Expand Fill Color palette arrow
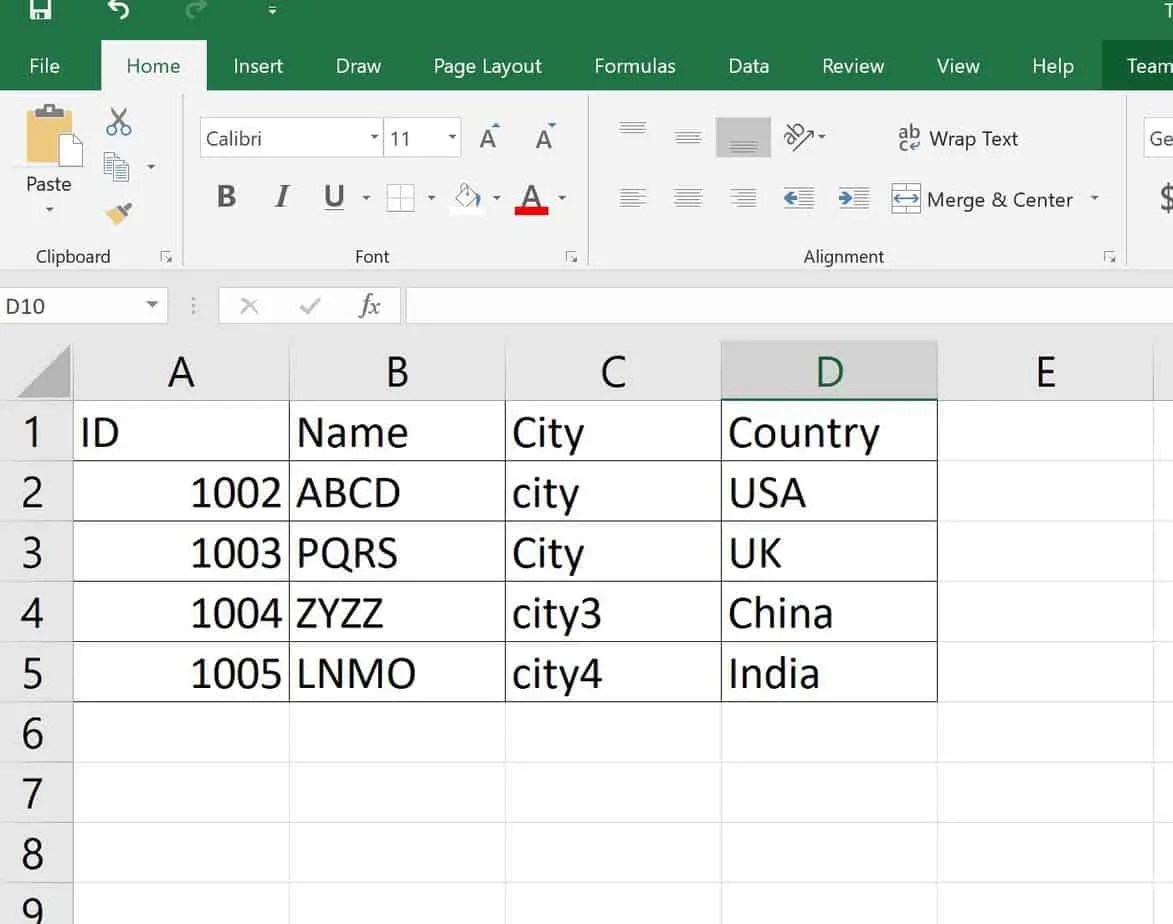Image resolution: width=1173 pixels, height=924 pixels. point(497,198)
